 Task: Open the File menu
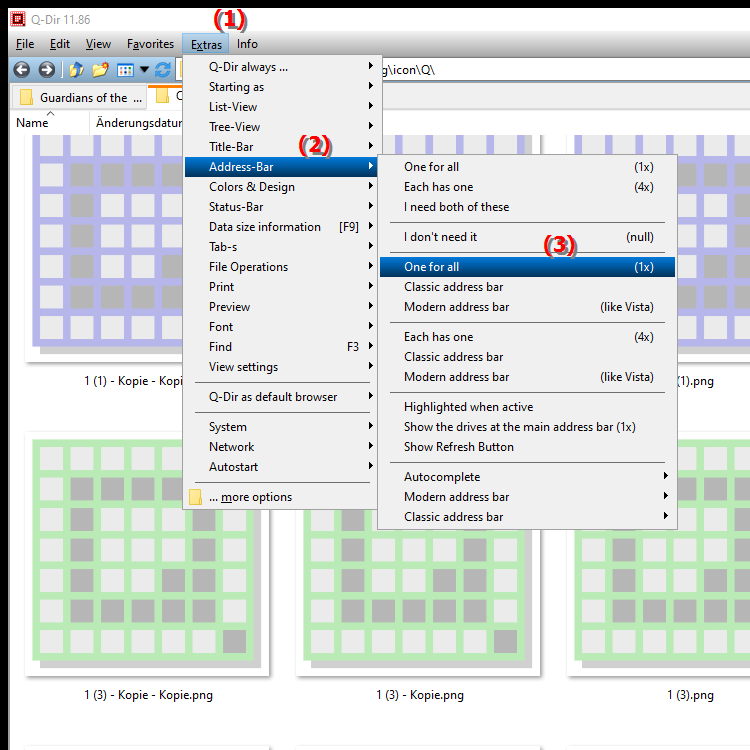[25, 44]
